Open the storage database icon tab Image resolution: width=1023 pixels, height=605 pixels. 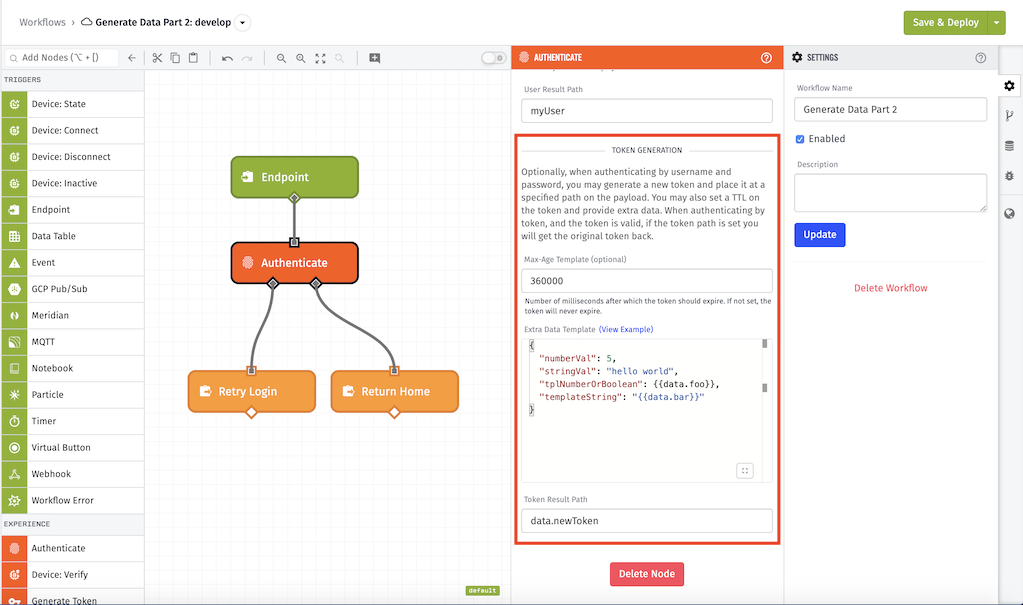coord(1009,146)
